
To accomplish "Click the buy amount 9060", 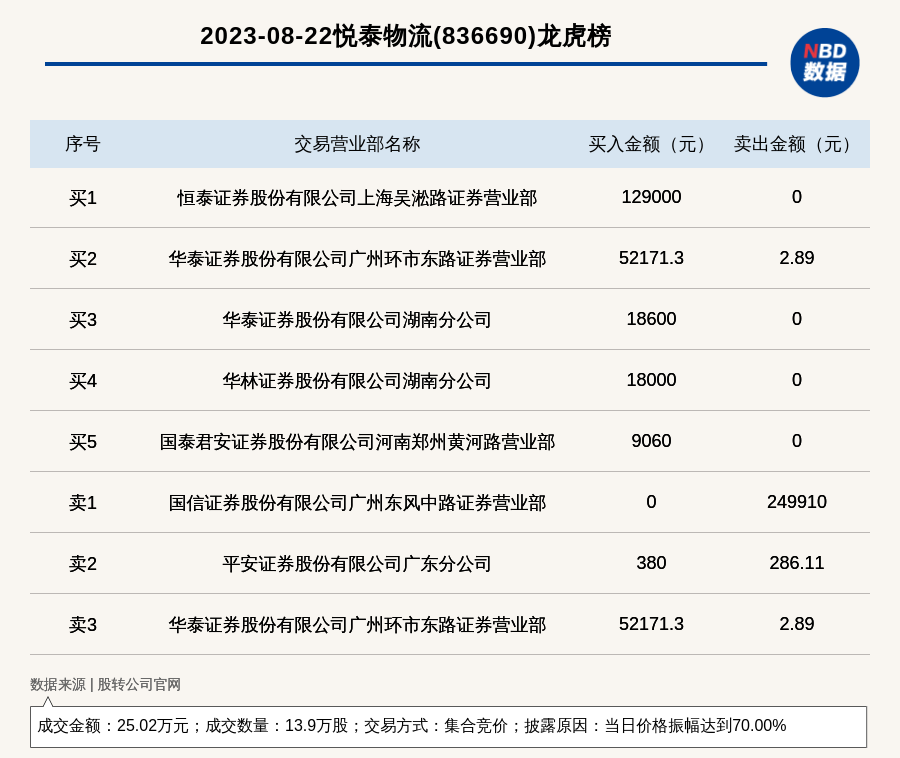I will click(x=651, y=441).
